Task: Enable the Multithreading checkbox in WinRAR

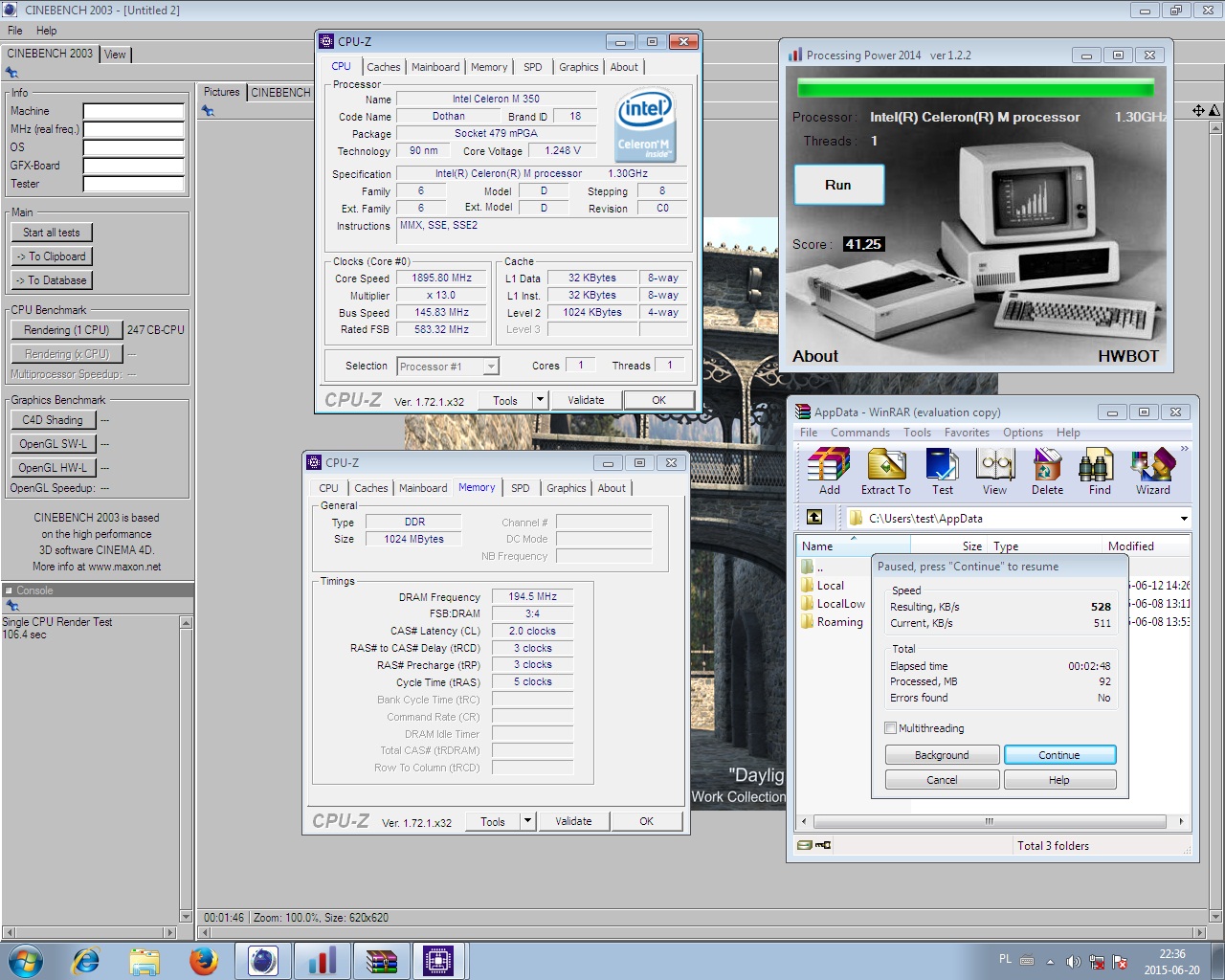Action: 891,727
